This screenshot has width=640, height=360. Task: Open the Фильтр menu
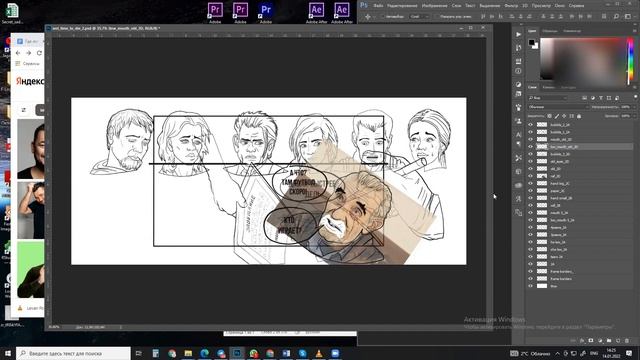tap(511, 6)
